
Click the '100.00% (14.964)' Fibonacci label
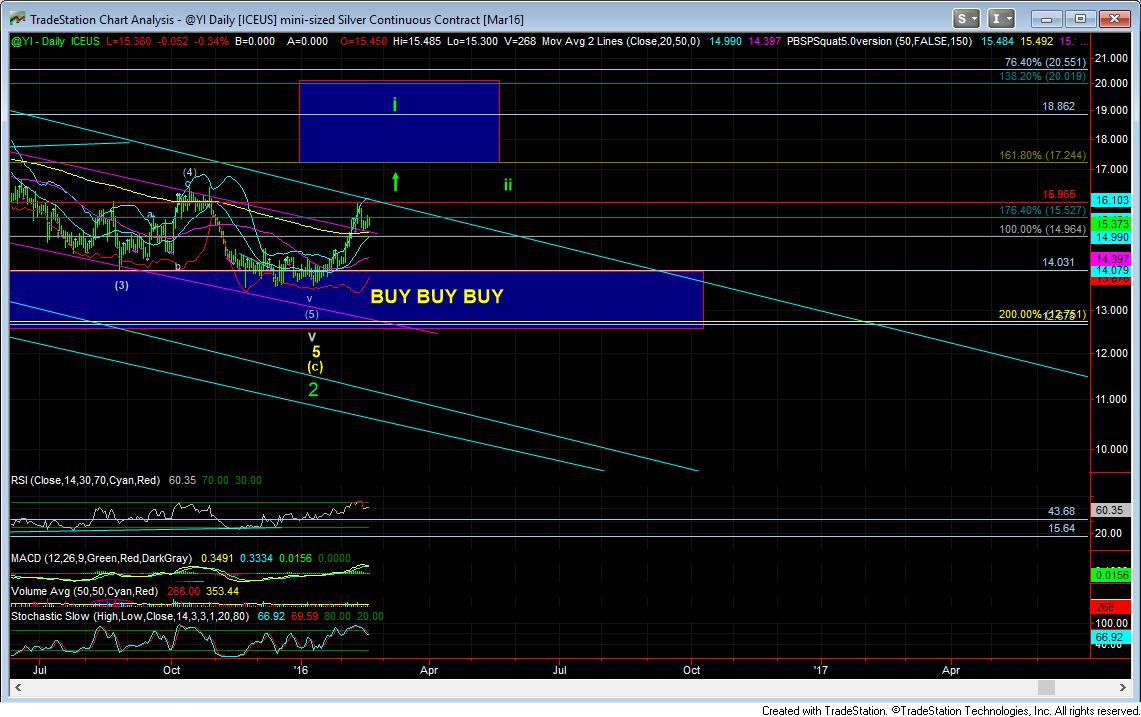1042,229
